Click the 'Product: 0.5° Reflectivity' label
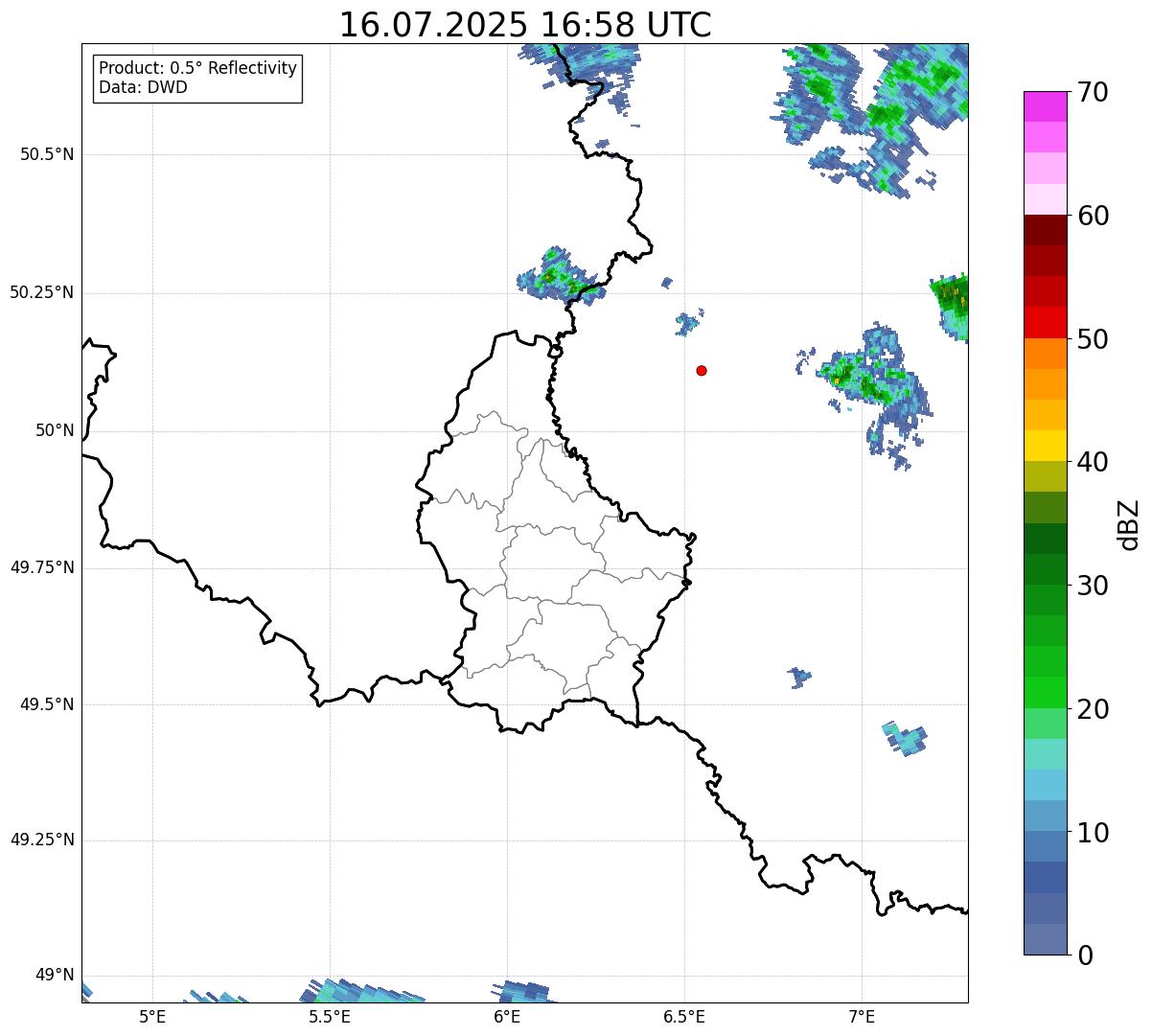The width and height of the screenshot is (1152, 1036). [197, 69]
